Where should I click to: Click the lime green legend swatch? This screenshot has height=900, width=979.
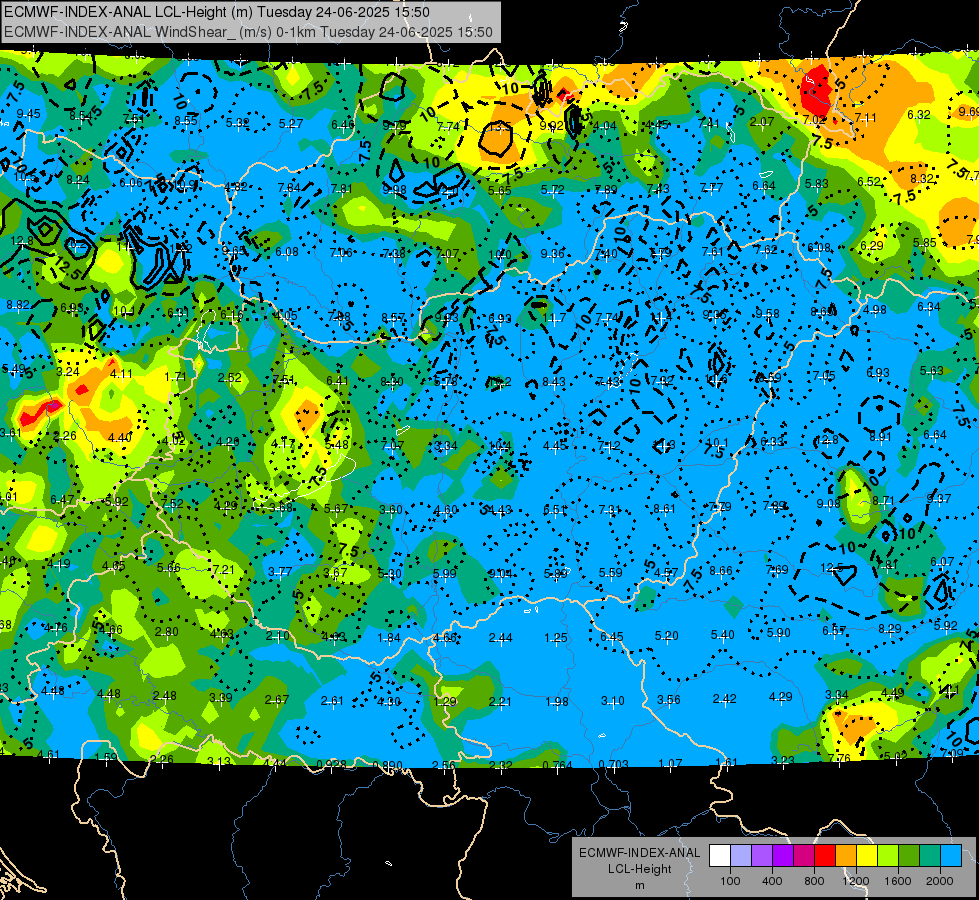[x=888, y=856]
